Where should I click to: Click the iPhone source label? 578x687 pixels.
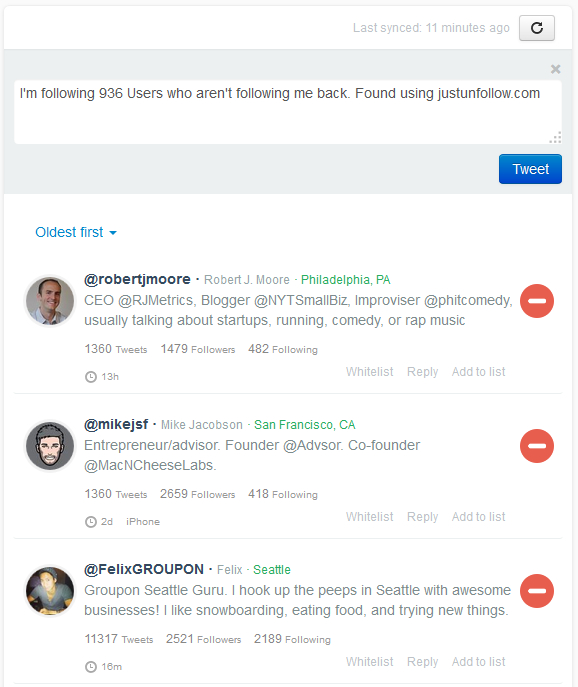click(143, 522)
